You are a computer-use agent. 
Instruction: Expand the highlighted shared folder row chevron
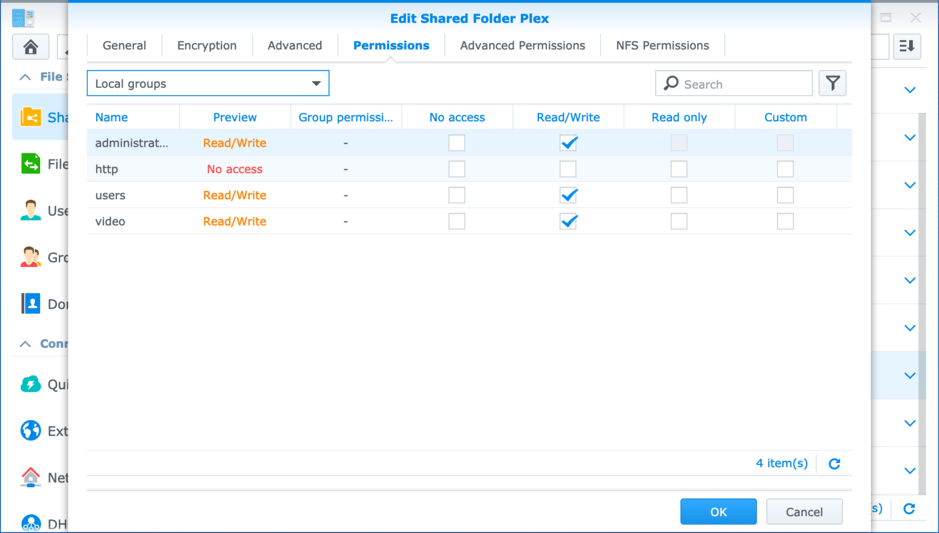point(910,375)
